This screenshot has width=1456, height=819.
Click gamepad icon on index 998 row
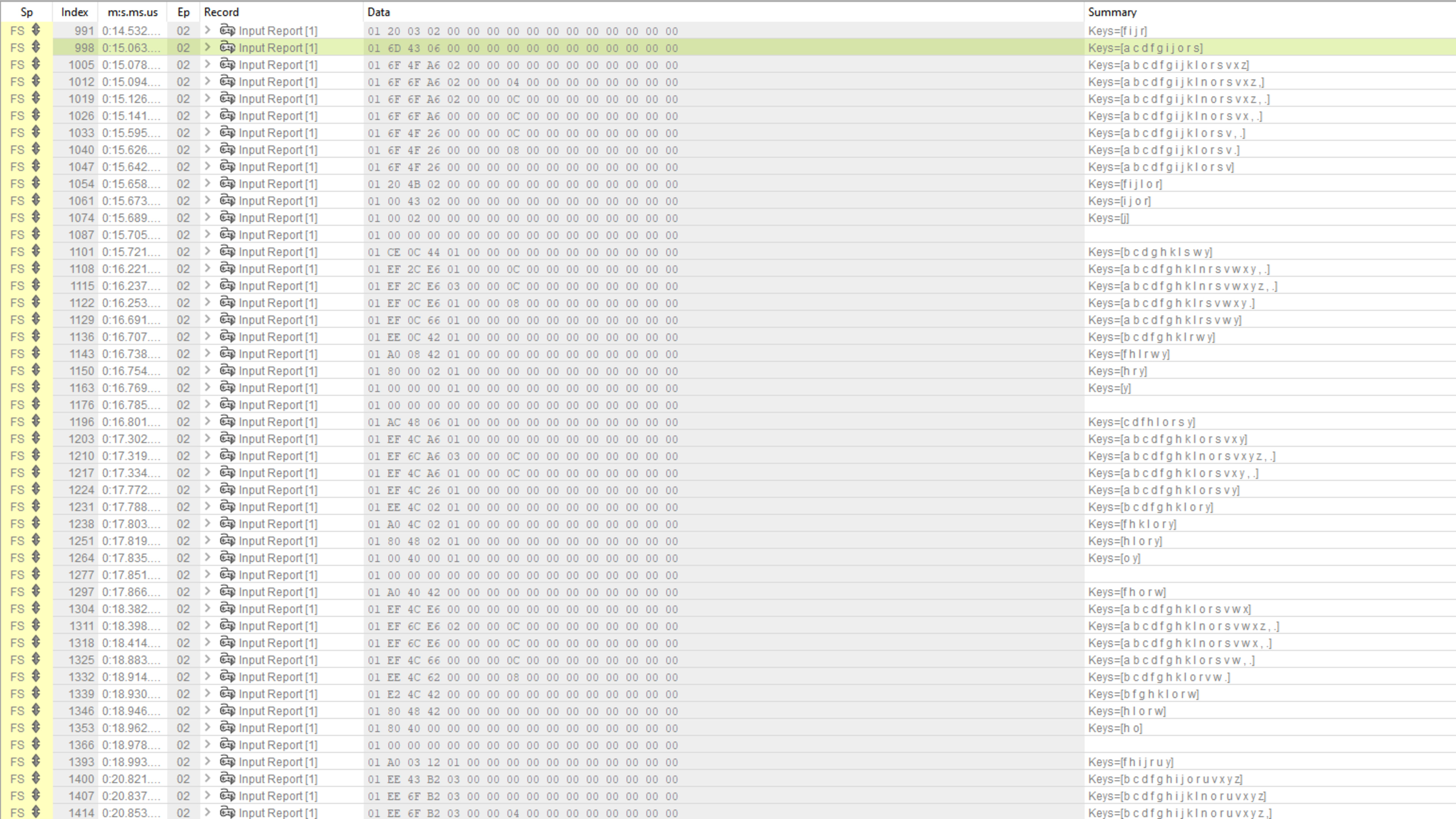[227, 47]
